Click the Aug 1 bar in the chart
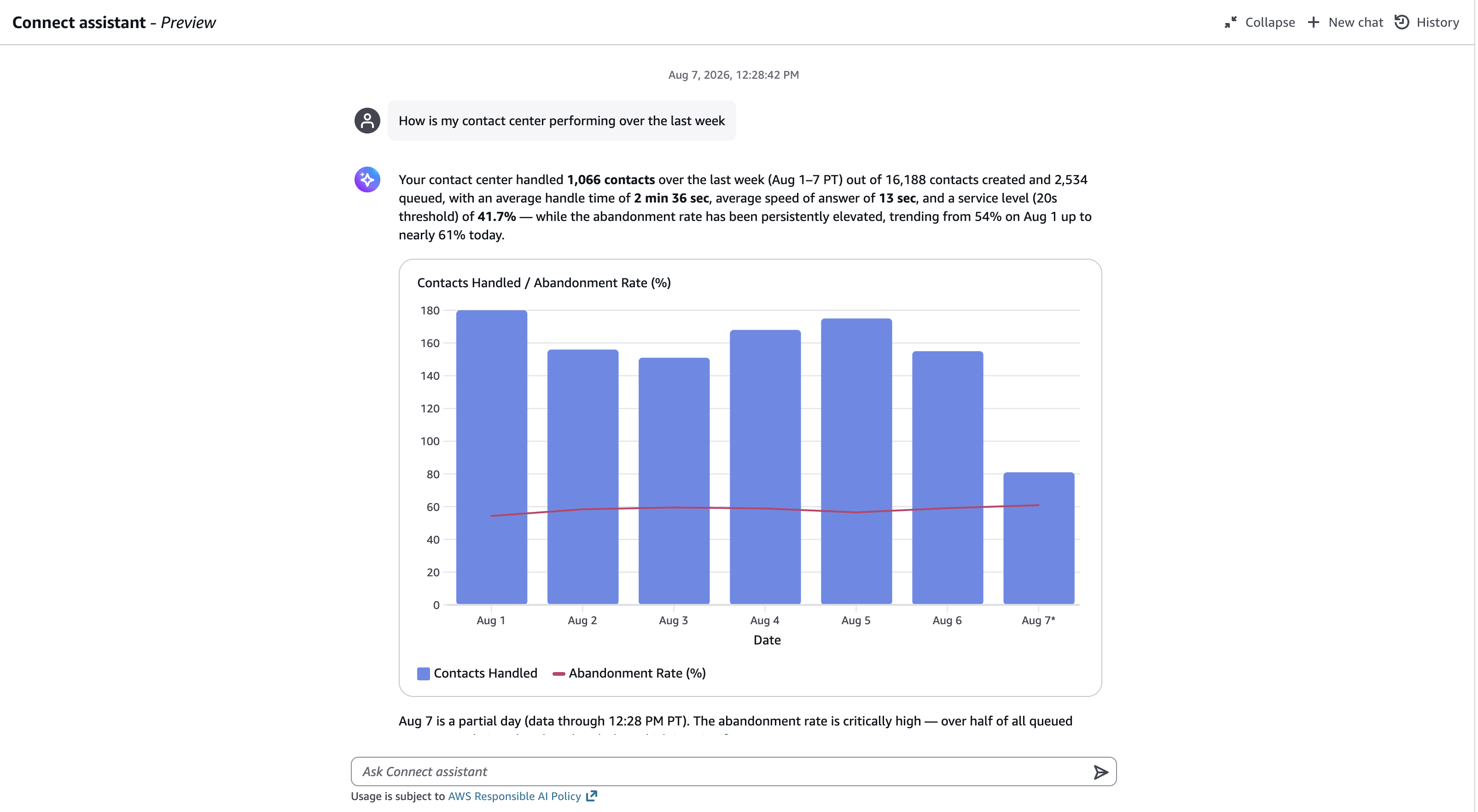 pyautogui.click(x=492, y=457)
